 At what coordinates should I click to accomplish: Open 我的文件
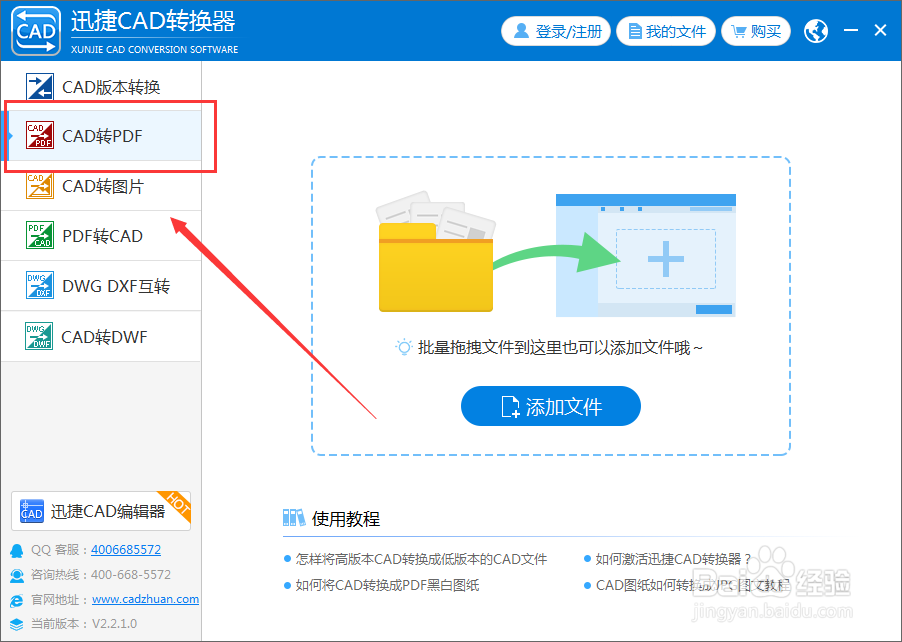tap(666, 30)
